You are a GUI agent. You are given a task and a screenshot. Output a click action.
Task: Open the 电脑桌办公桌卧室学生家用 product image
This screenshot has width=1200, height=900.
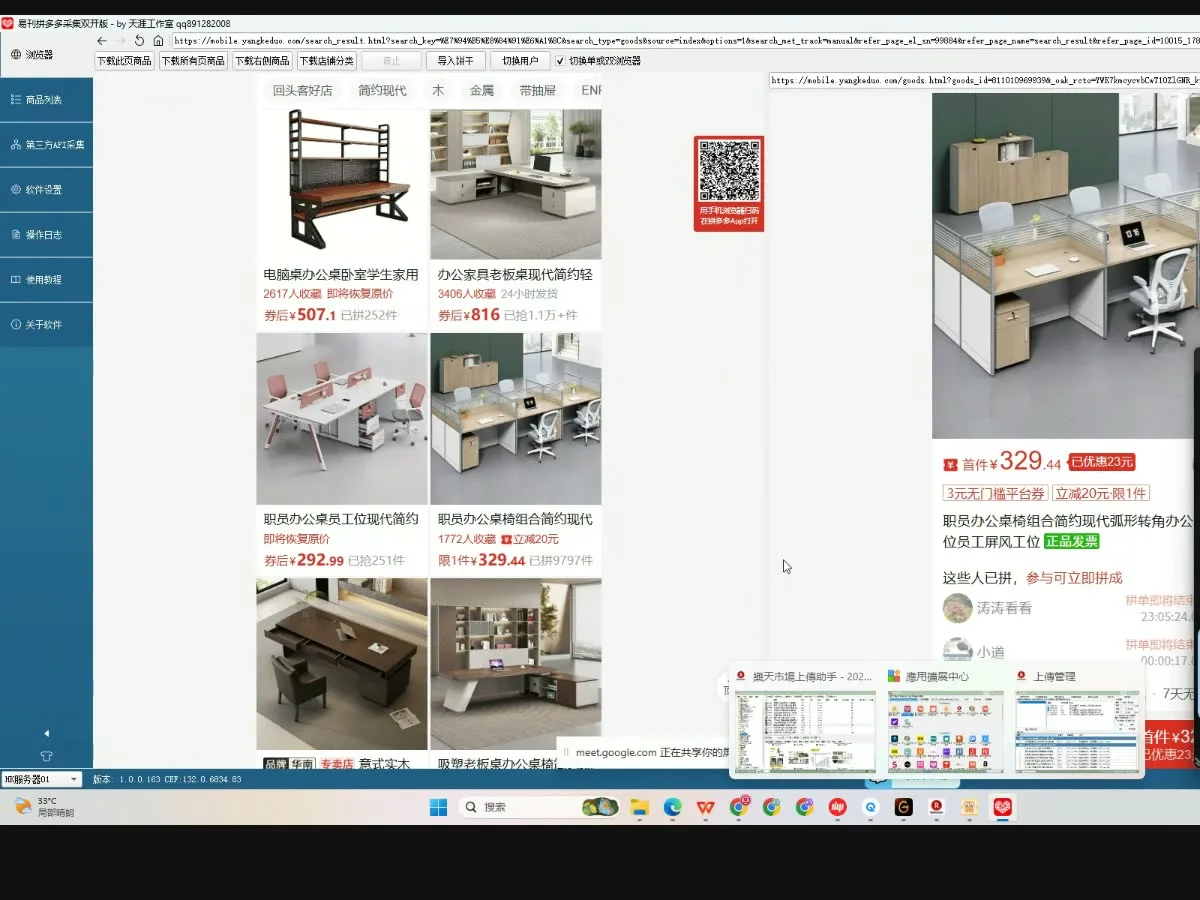pos(342,184)
